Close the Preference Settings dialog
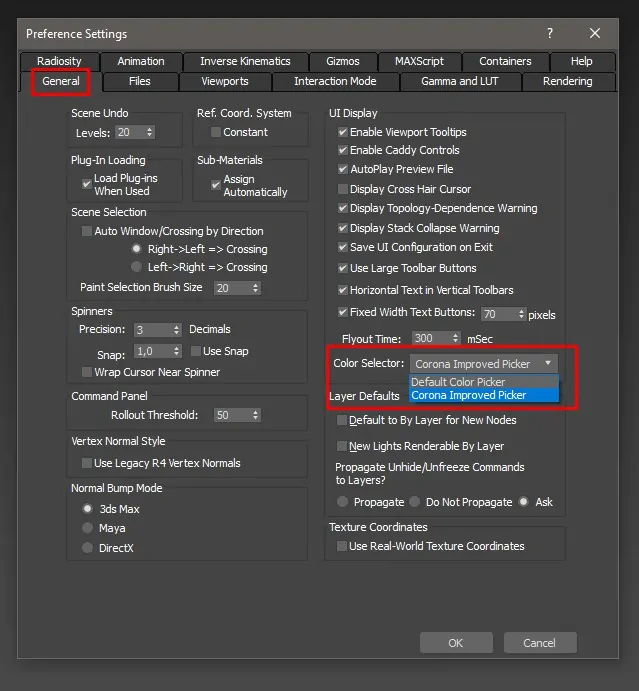The width and height of the screenshot is (639, 691). click(595, 33)
